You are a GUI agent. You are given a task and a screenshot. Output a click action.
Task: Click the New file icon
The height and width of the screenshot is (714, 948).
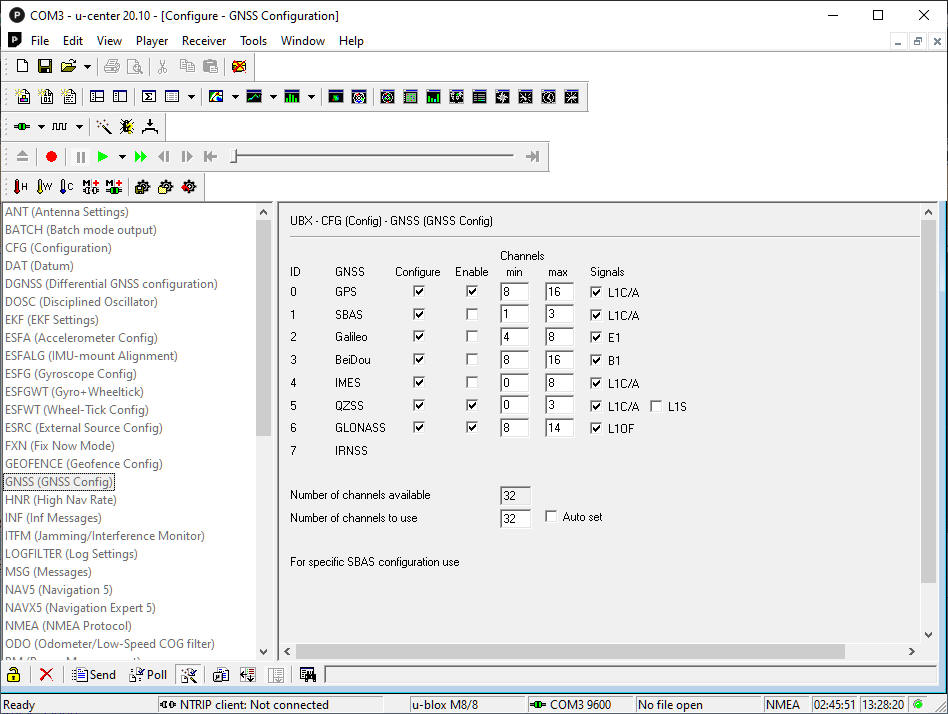22,66
